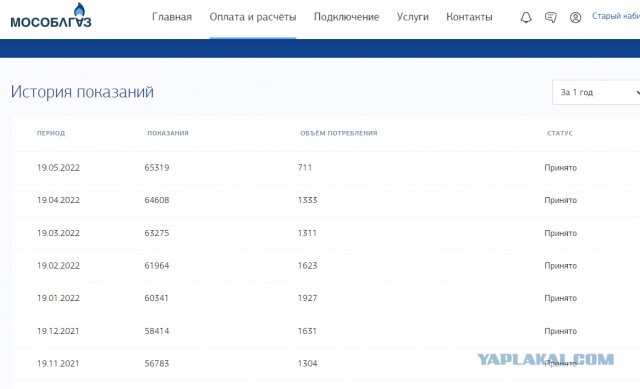Select the date 19.12.2021
Viewport: 640px width, 389px height.
pos(58,331)
